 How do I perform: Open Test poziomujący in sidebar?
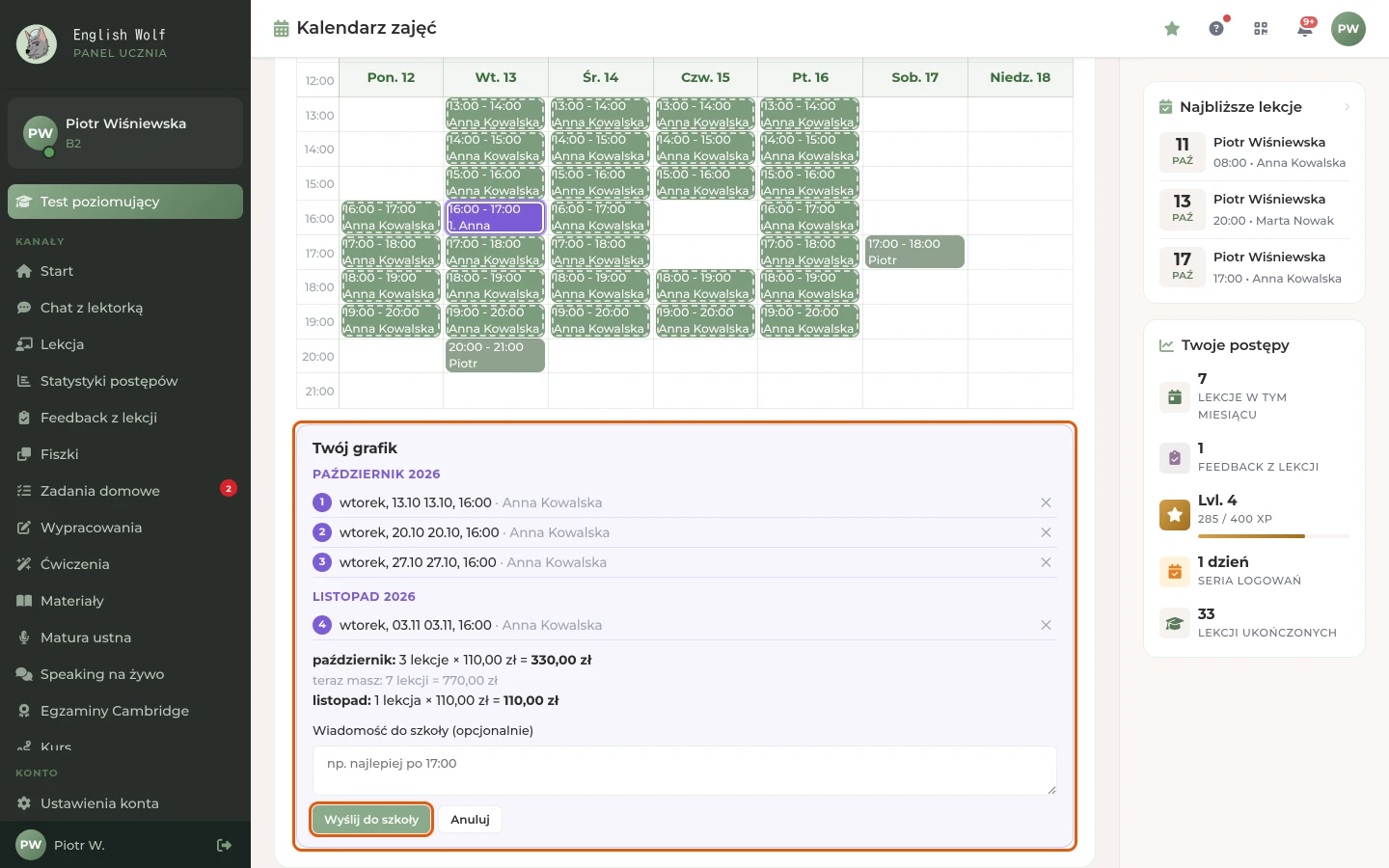tap(125, 202)
